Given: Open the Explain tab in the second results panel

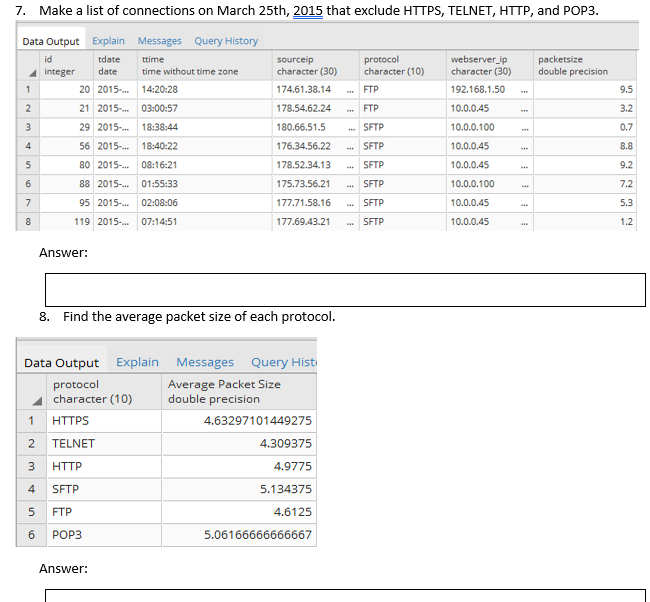Looking at the screenshot, I should 137,362.
